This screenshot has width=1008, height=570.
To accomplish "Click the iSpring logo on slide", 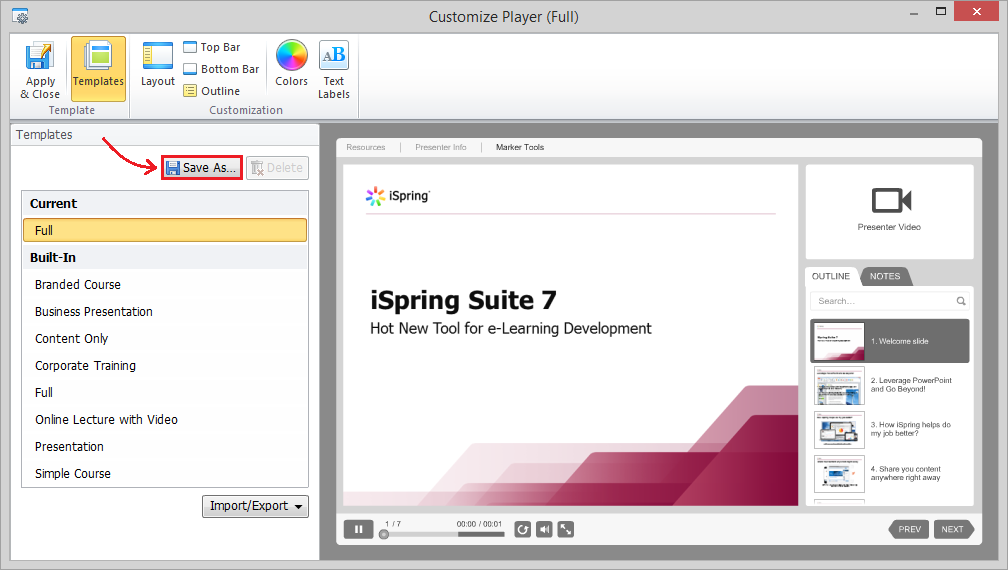I will pos(398,196).
